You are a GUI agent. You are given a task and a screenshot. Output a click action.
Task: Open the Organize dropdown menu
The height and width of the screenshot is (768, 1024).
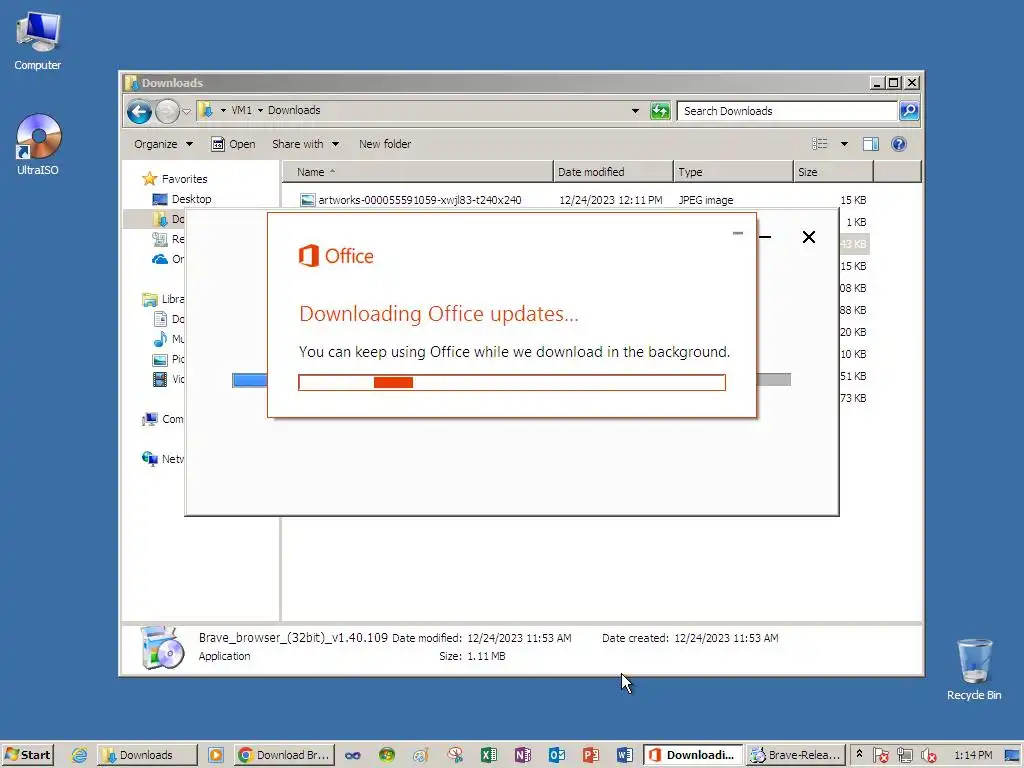pos(163,144)
